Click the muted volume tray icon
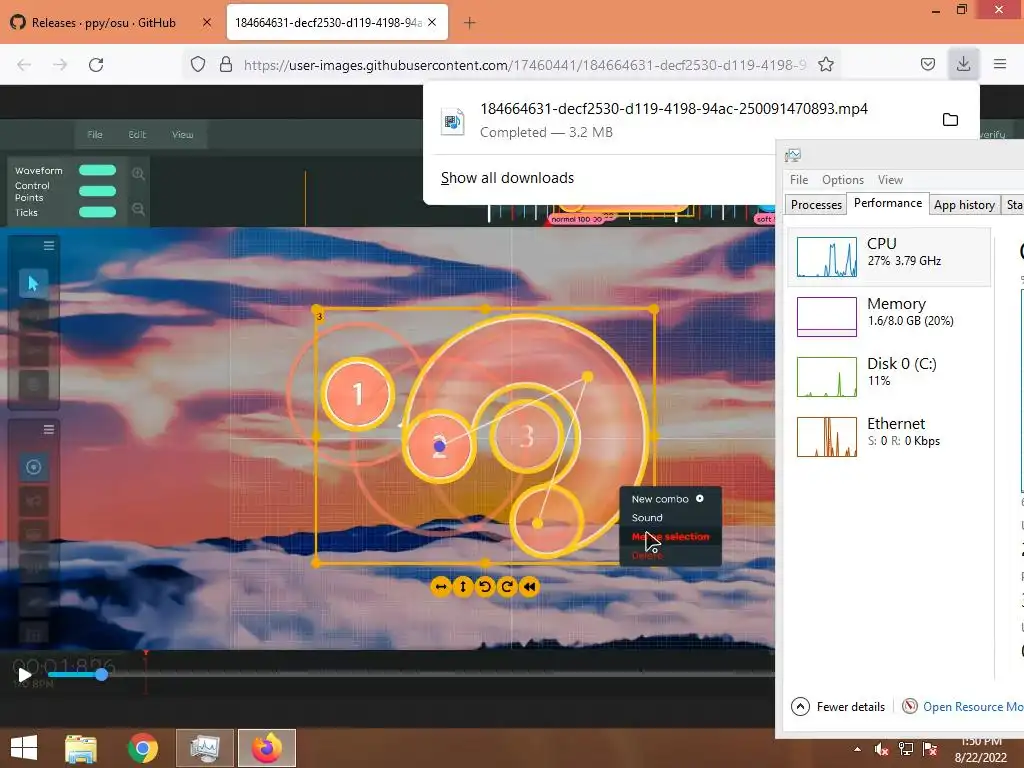This screenshot has width=1024, height=768. [881, 749]
